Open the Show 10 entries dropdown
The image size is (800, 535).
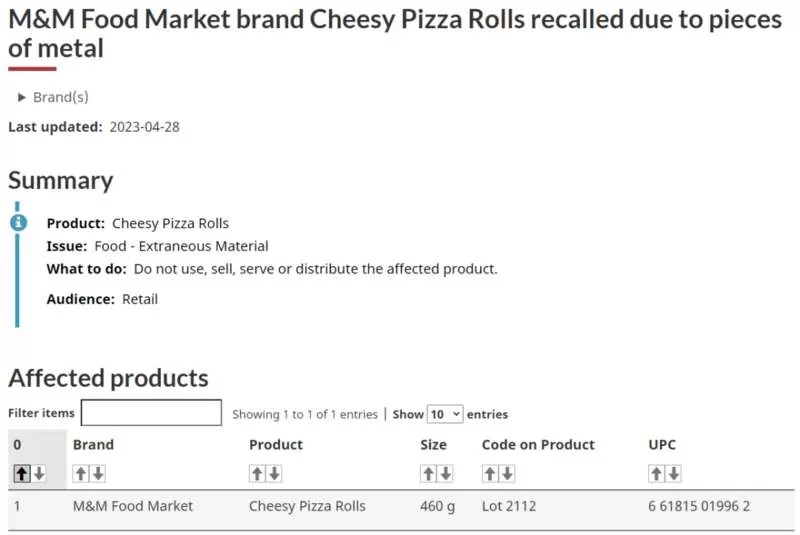[445, 414]
